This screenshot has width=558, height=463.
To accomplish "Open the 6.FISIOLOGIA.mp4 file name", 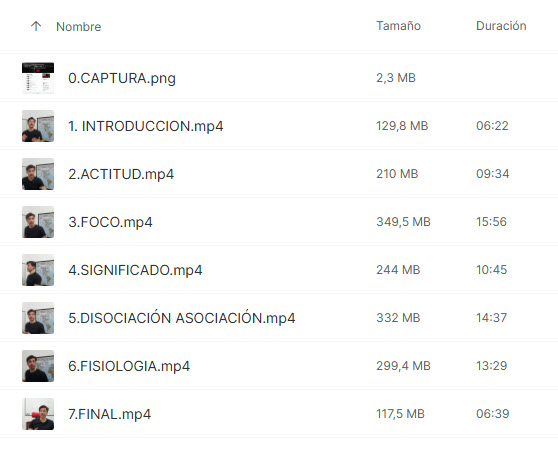I will click(129, 366).
